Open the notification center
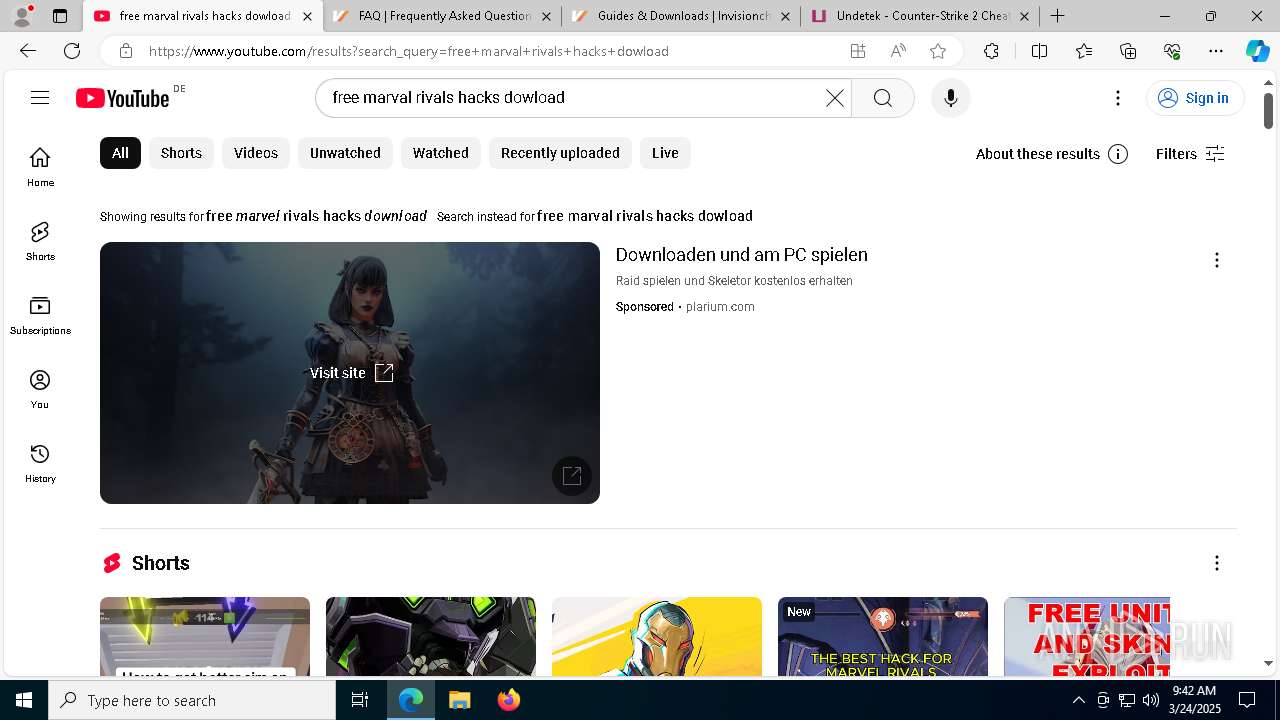The height and width of the screenshot is (720, 1280). click(1247, 700)
